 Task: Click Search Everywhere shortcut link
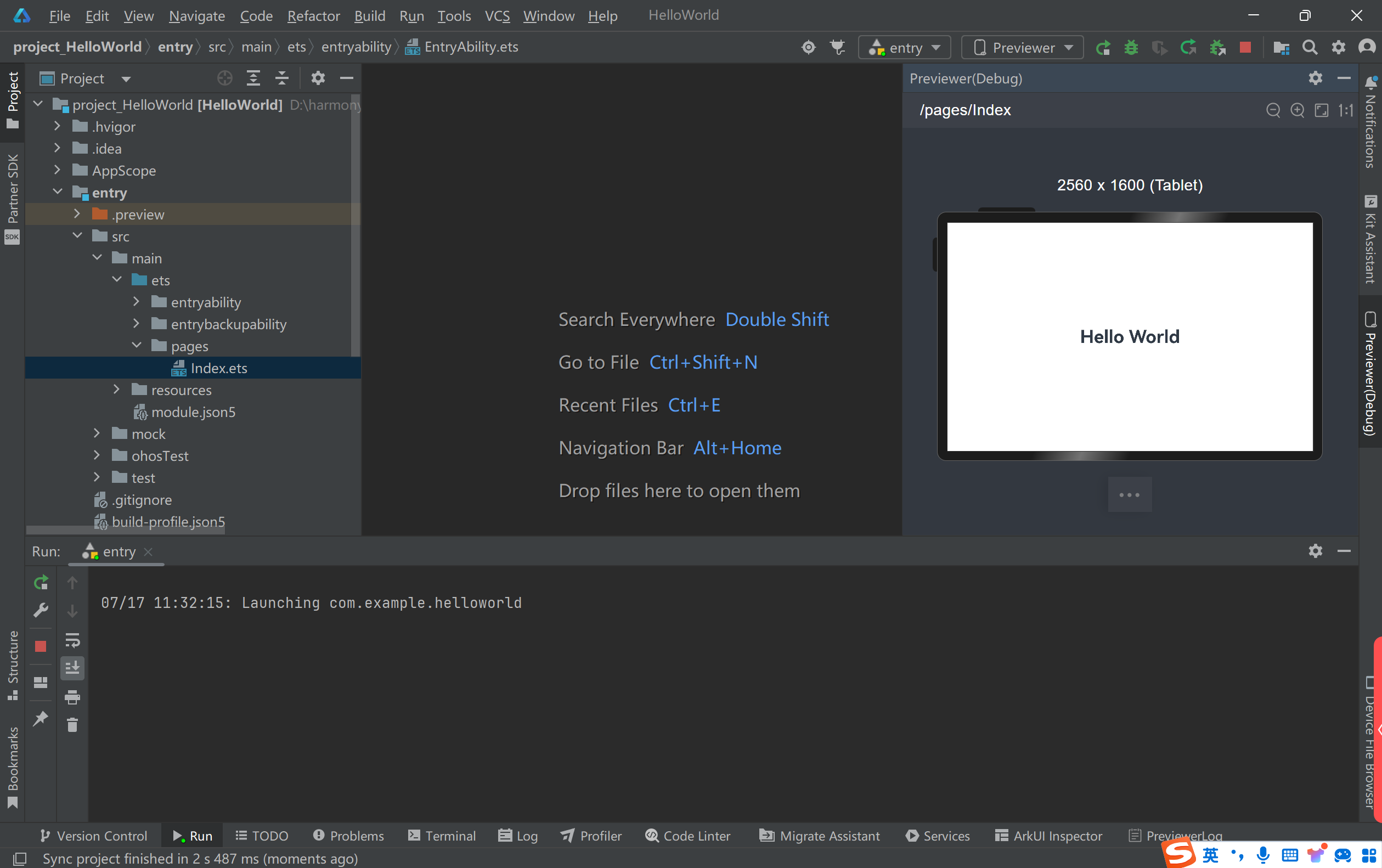pos(777,319)
